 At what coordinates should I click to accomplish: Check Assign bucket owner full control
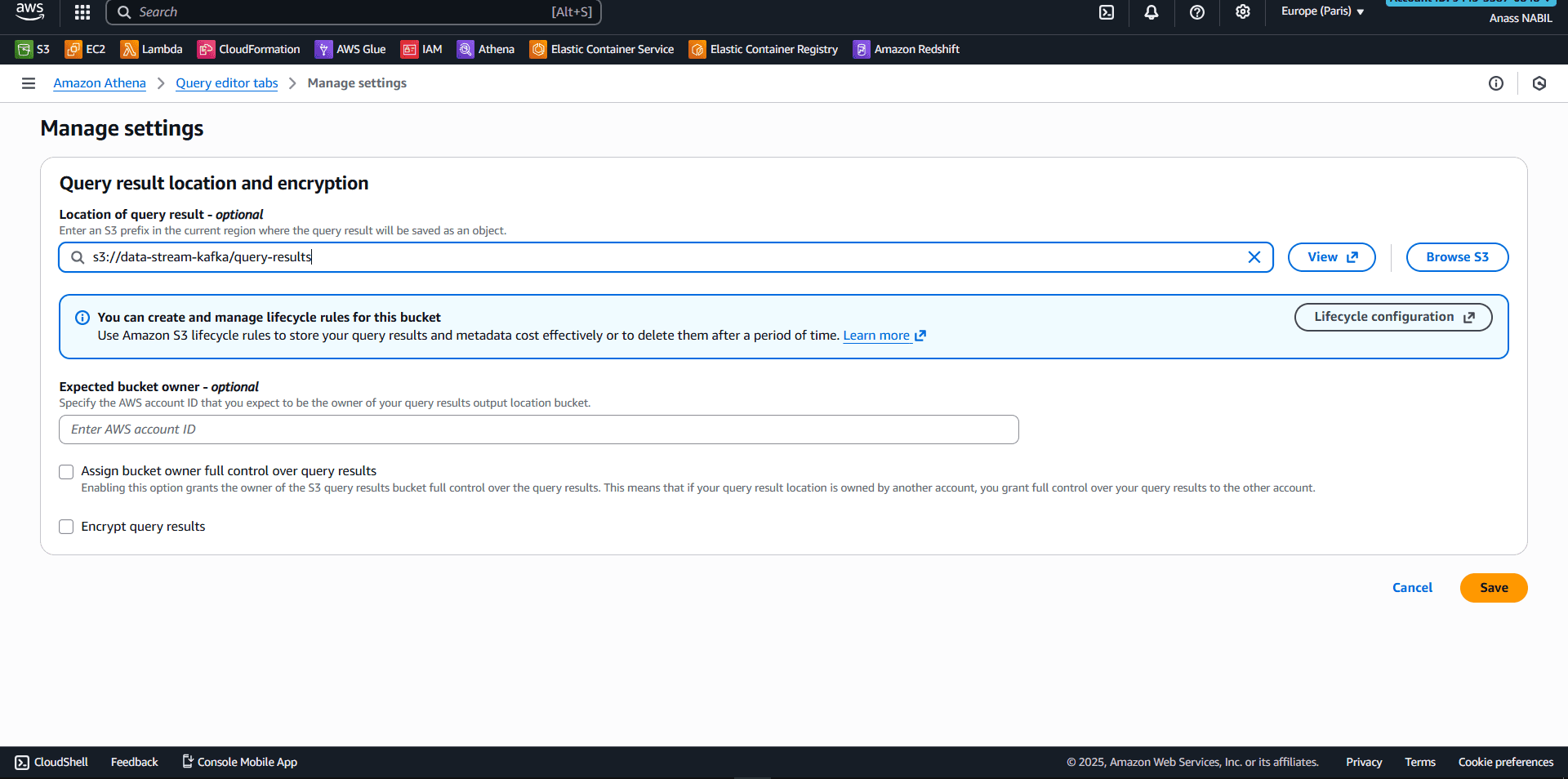click(x=66, y=472)
